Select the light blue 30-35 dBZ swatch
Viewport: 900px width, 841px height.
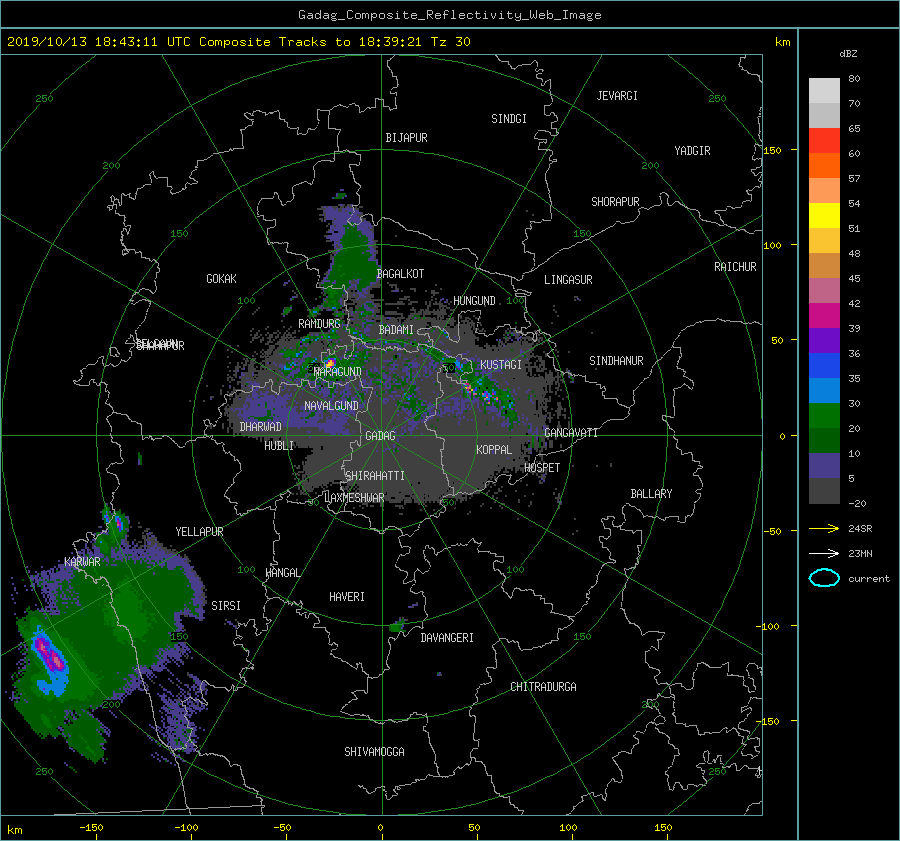click(824, 390)
